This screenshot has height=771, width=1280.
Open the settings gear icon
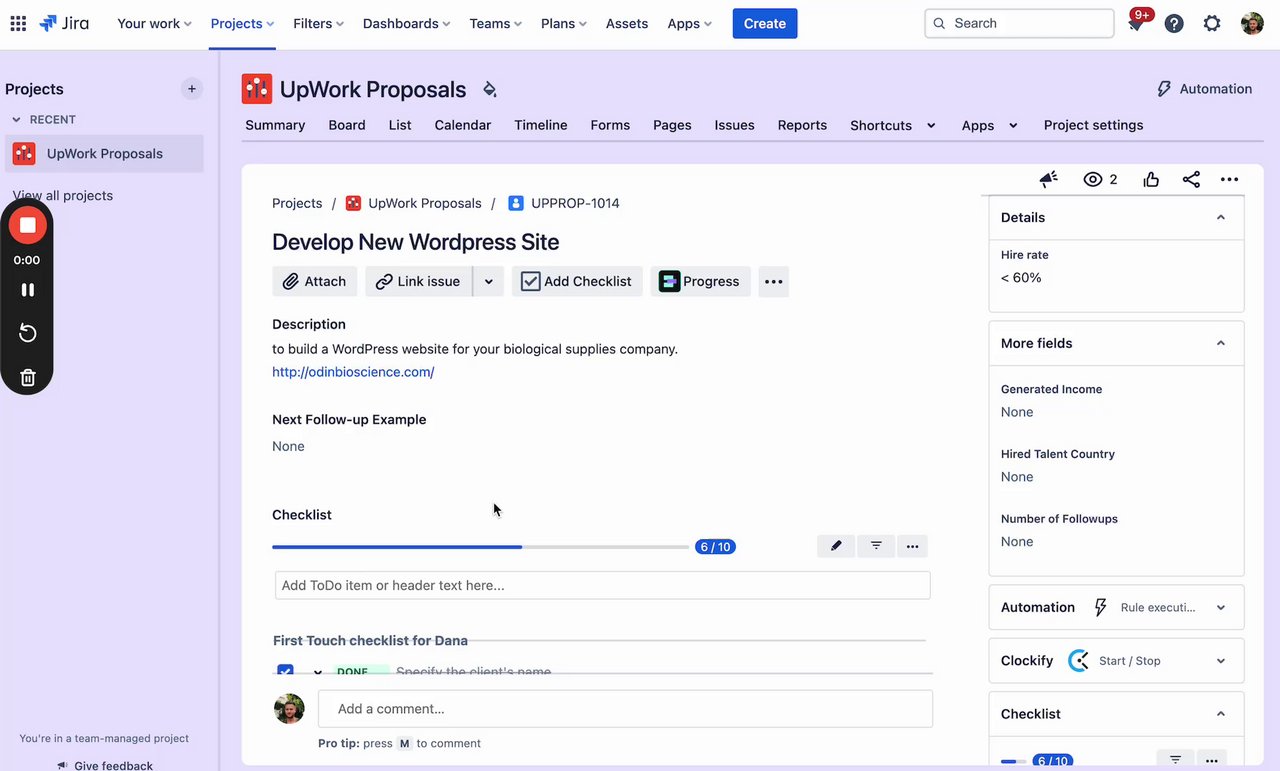pos(1212,23)
